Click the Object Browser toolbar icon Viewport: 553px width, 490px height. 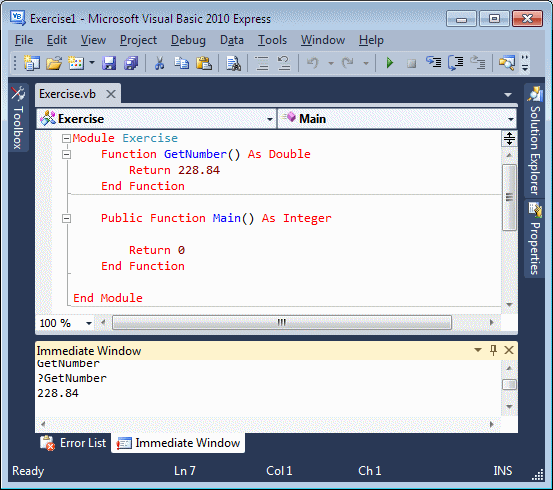pos(507,63)
